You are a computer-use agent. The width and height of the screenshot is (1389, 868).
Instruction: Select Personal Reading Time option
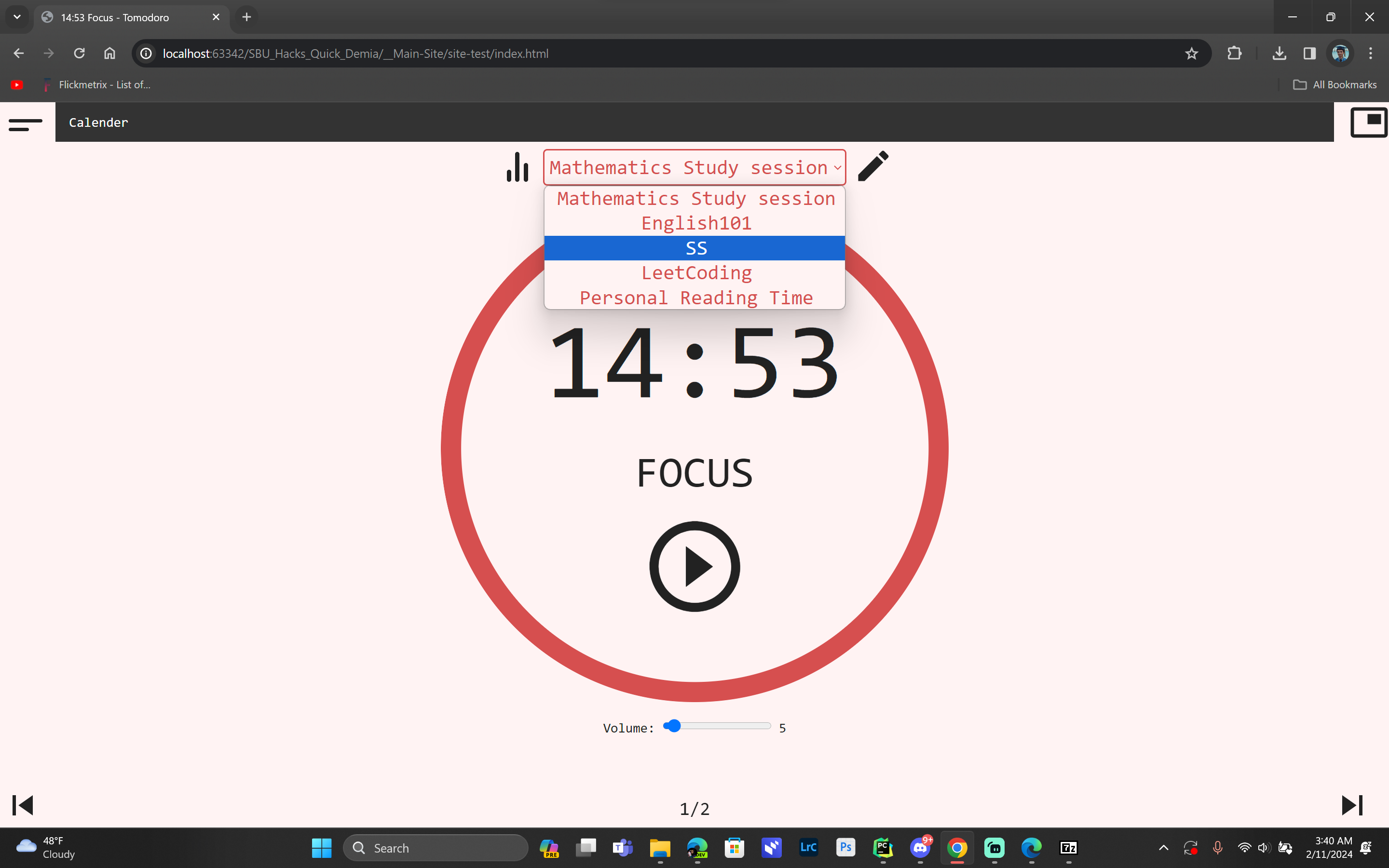695,298
